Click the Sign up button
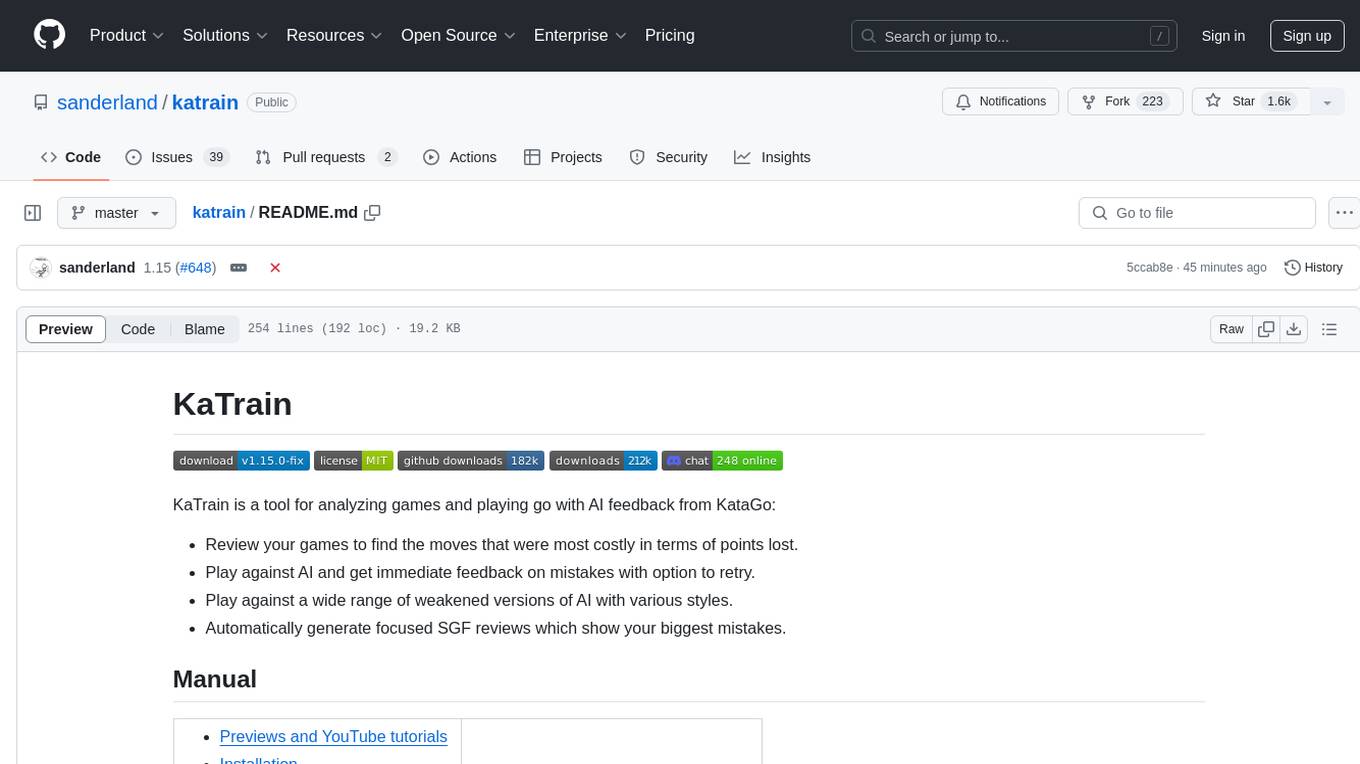The image size is (1360, 764). click(1307, 36)
